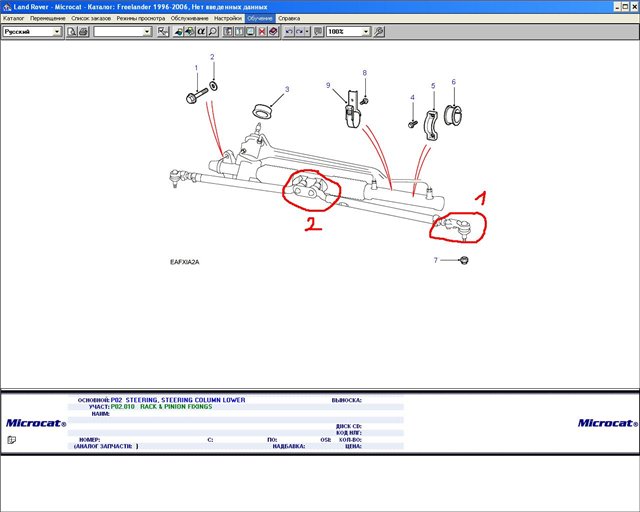
Task: Click the notes icon below left Microcat logo
Action: coord(11,440)
